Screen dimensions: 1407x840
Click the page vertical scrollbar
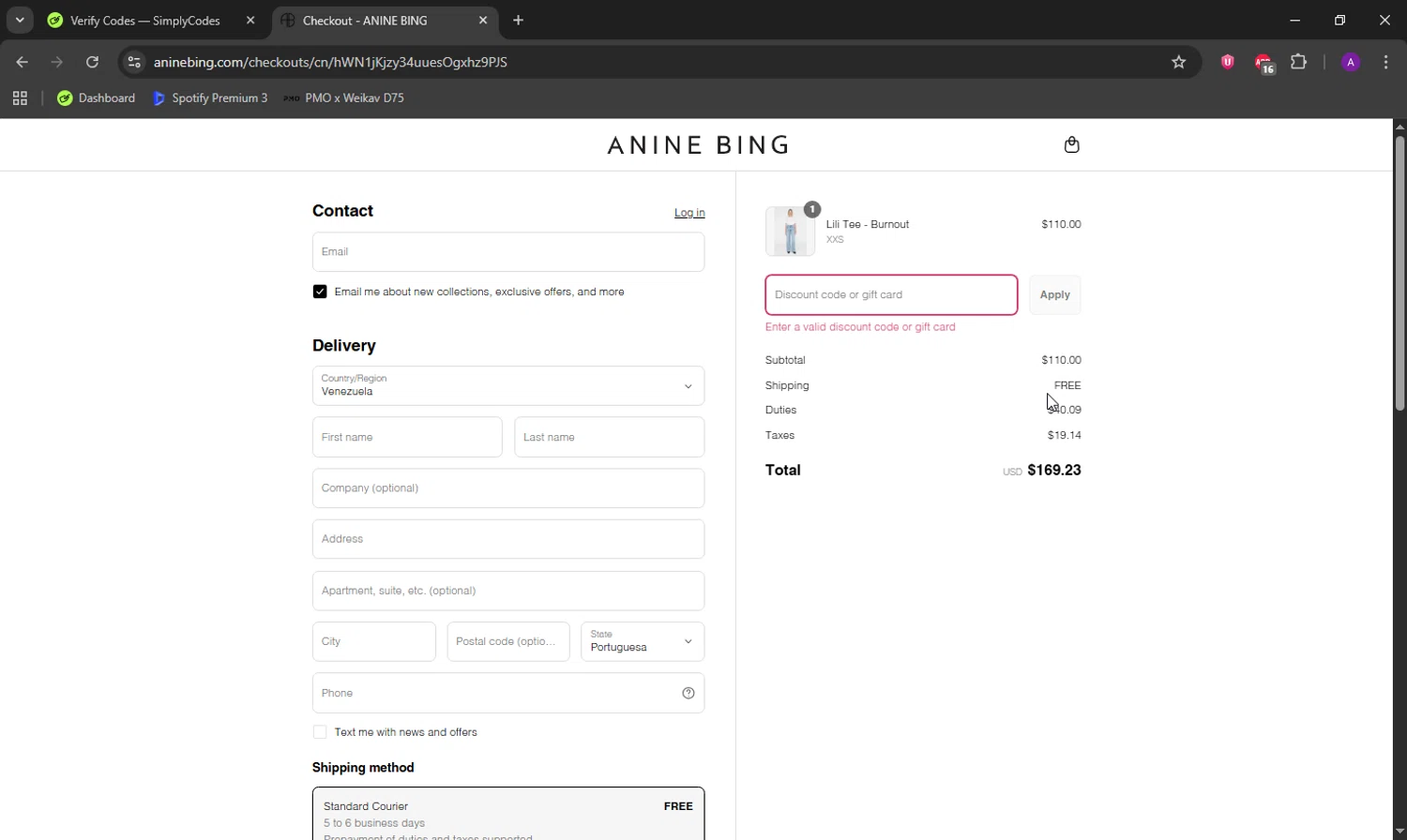click(1399, 274)
